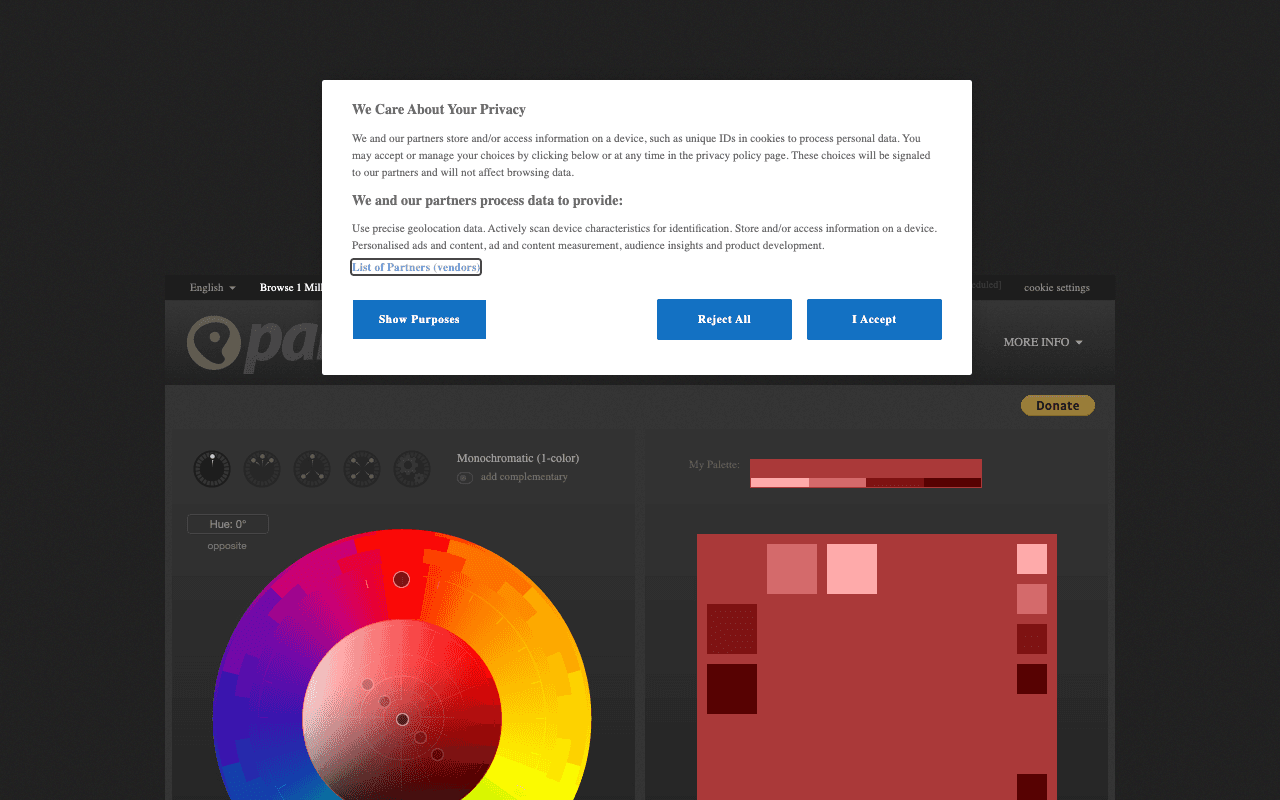Click the darkest shade dot in the inner circle
Screen dimensions: 1280x800
point(437,754)
